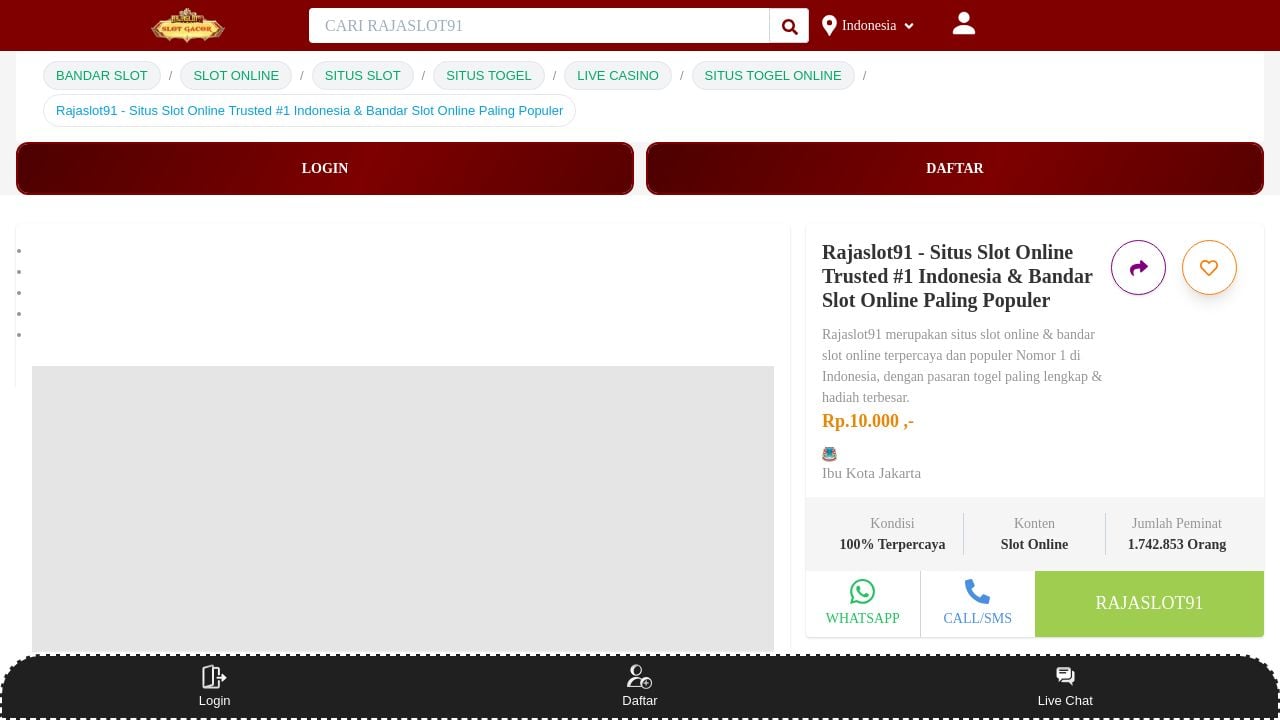Contact via CALL/SMS button
The image size is (1280, 720).
(978, 603)
